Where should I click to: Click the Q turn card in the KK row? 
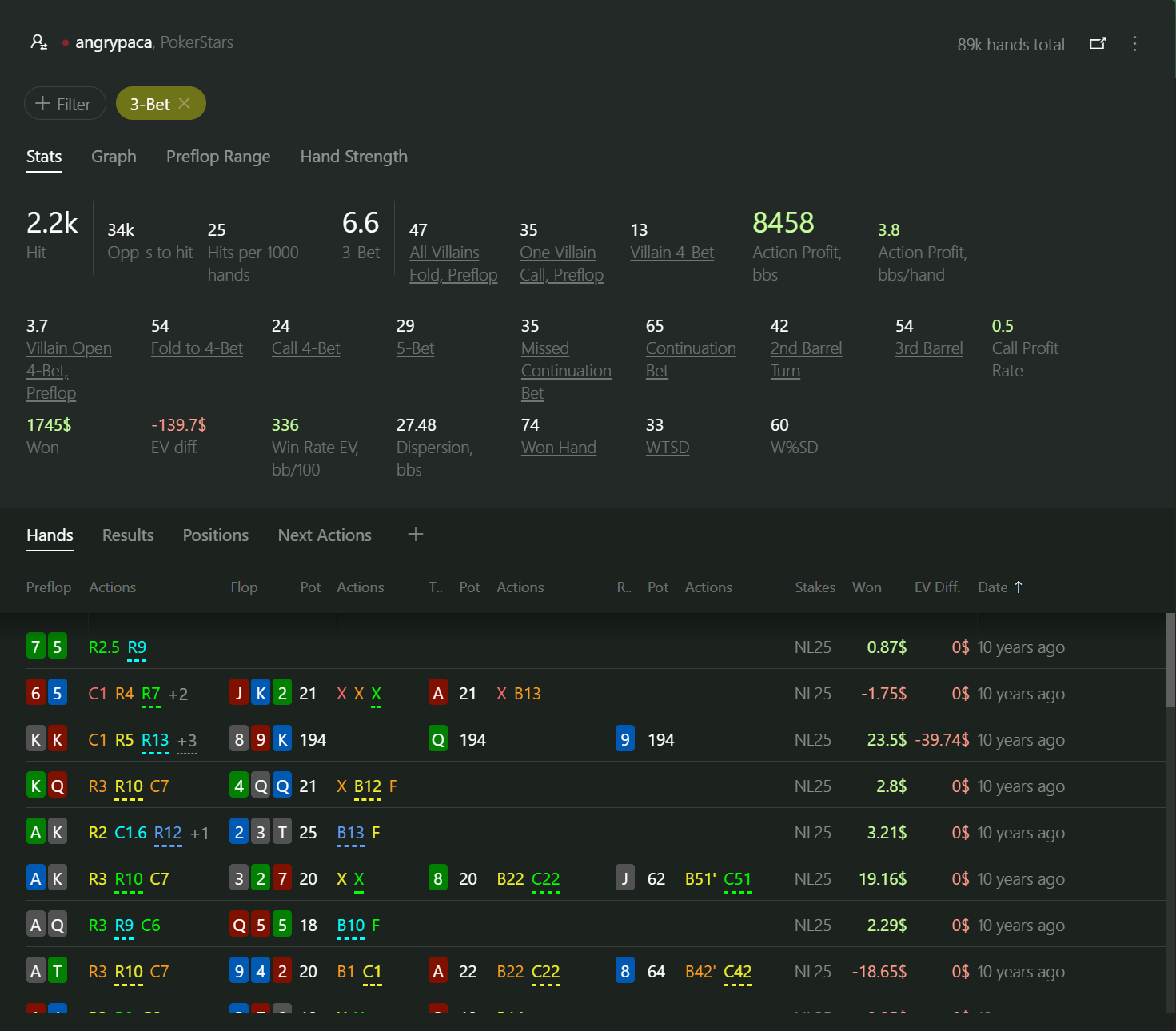pos(438,739)
